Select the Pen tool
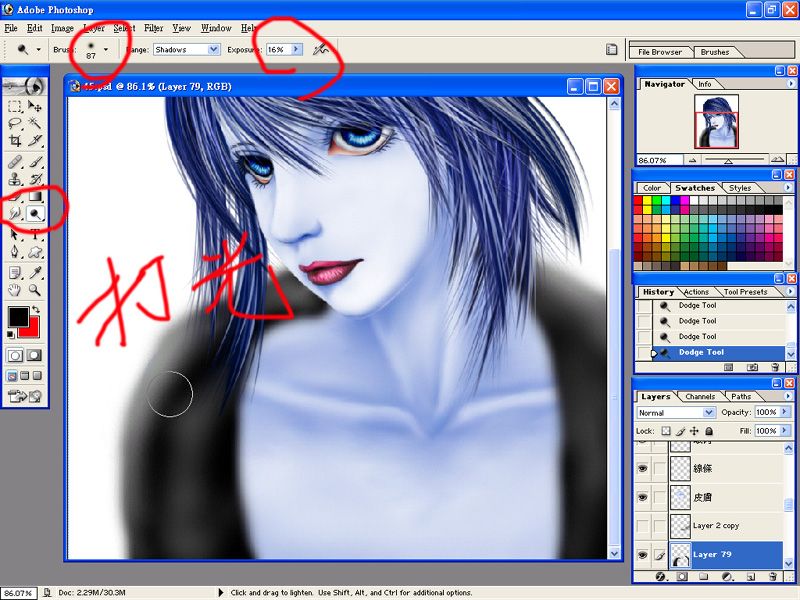This screenshot has height=600, width=800. tap(15, 252)
